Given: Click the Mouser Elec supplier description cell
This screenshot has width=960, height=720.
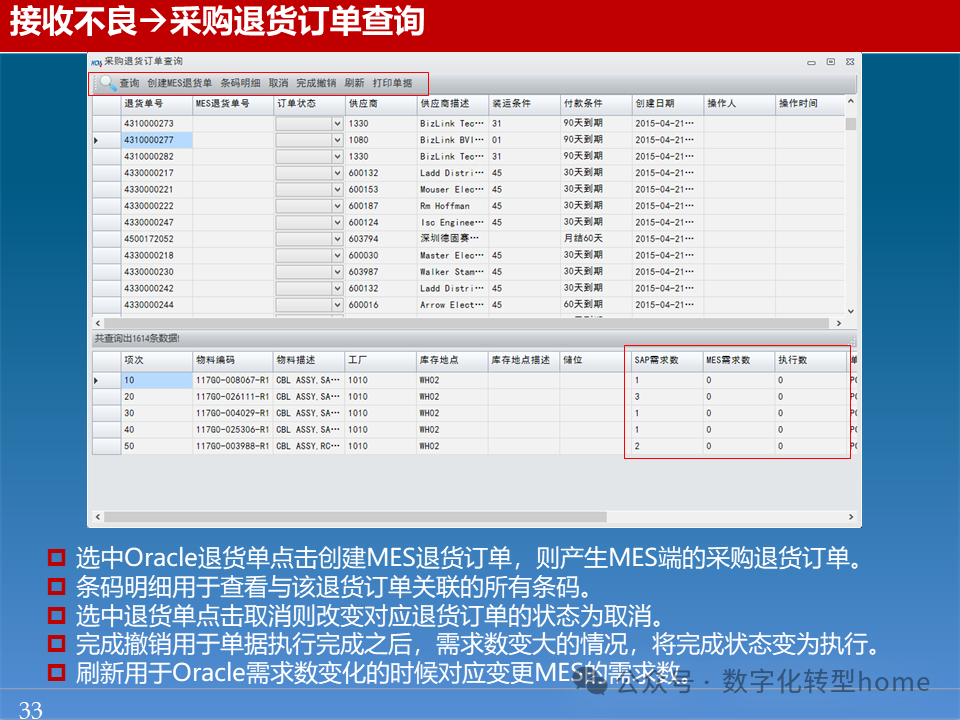Looking at the screenshot, I should (452, 190).
